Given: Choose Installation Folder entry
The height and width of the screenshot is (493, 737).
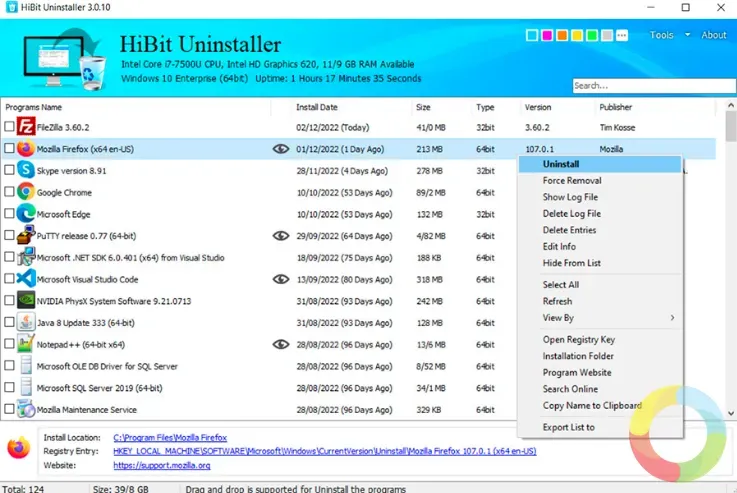Looking at the screenshot, I should tap(600, 356).
